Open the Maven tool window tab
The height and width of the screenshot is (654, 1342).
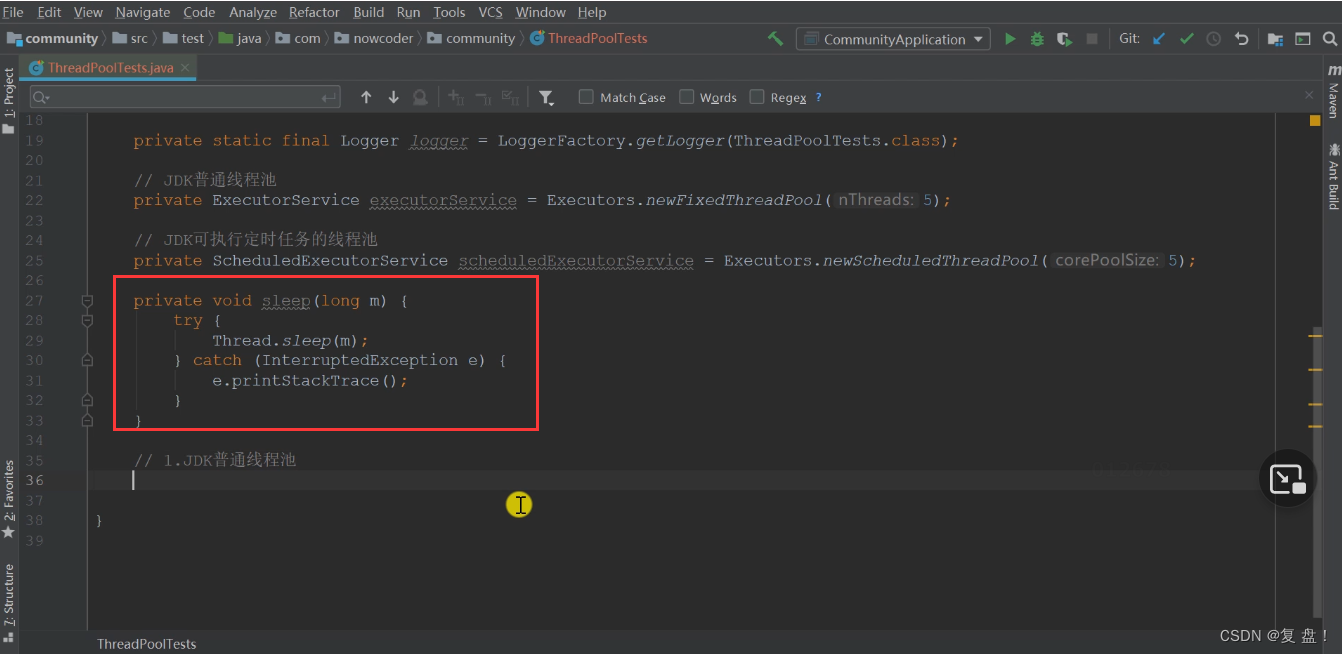tap(1333, 91)
